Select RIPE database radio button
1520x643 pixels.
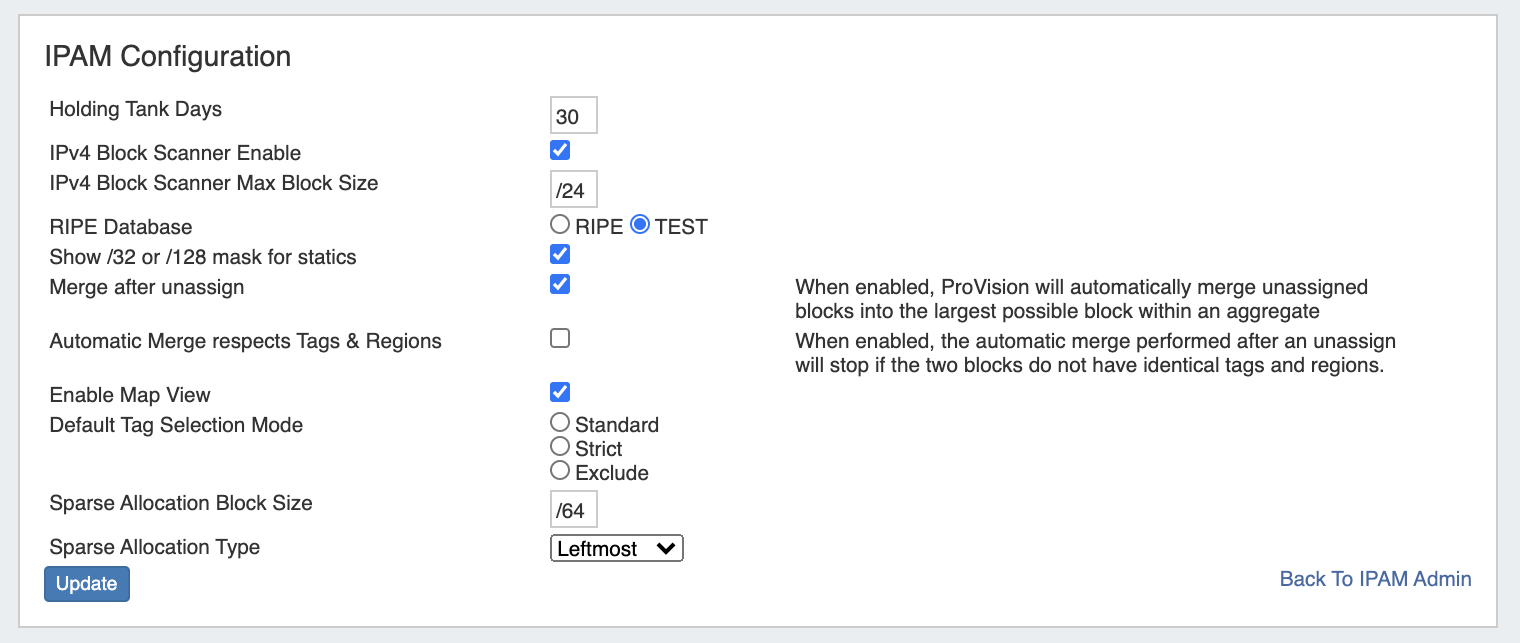pos(560,225)
